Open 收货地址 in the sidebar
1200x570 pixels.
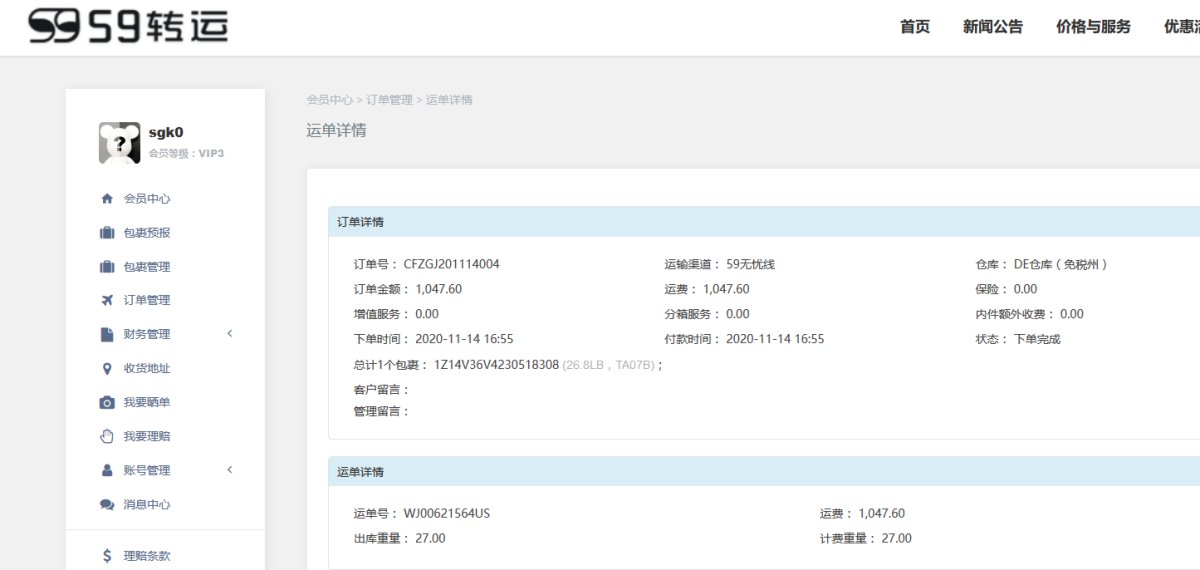[x=147, y=368]
